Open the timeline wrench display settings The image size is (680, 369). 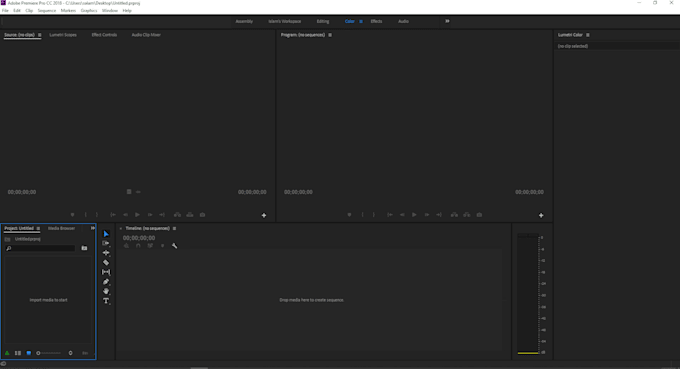click(174, 246)
